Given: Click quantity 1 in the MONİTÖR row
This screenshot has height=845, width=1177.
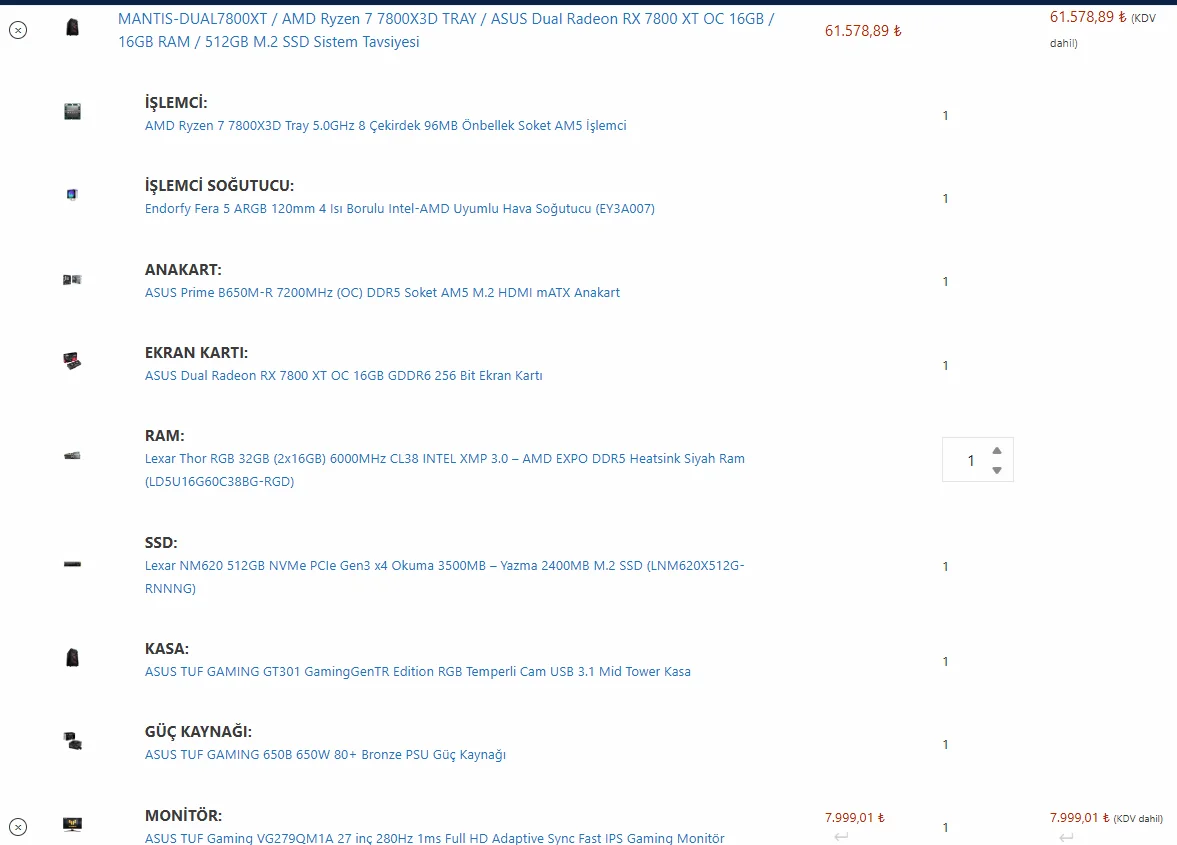Looking at the screenshot, I should coord(945,827).
